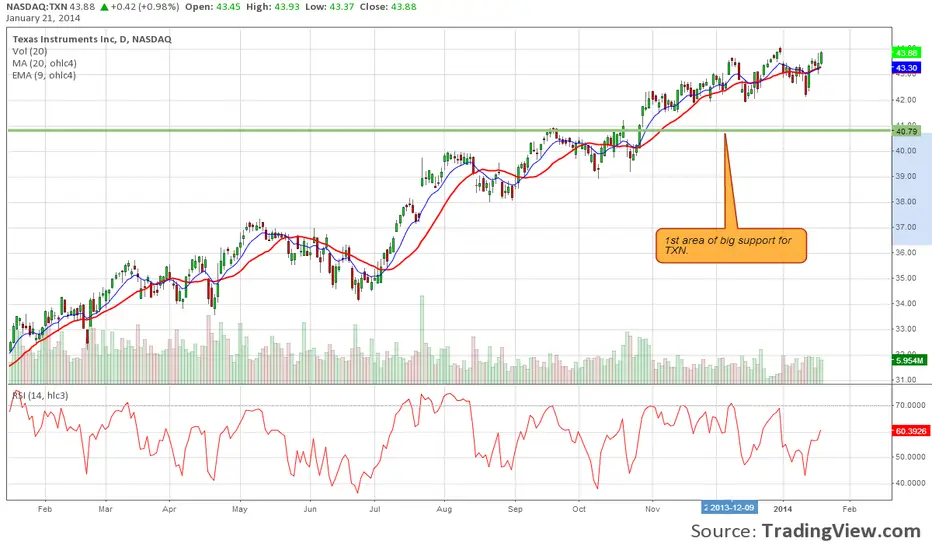Select the Vol (20) indicator label
932x550 pixels.
30,51
